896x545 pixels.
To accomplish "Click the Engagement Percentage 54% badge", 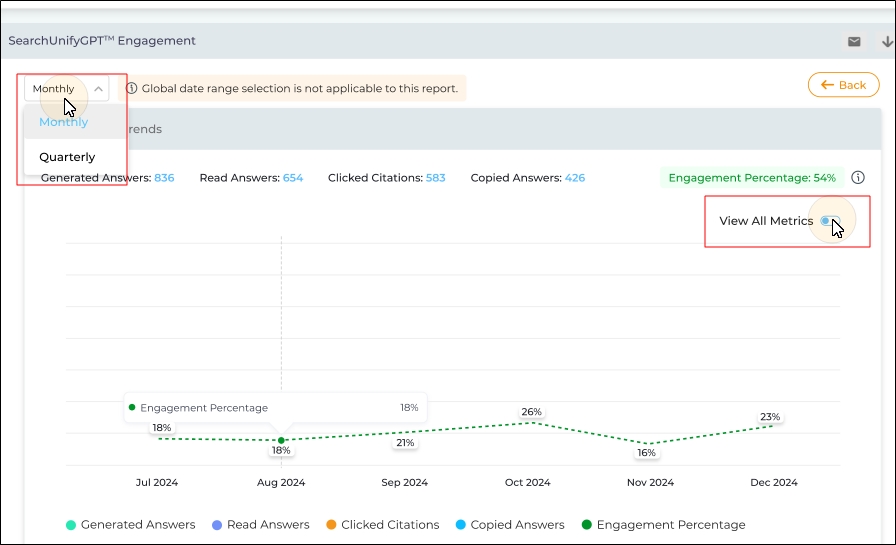I will [x=752, y=178].
